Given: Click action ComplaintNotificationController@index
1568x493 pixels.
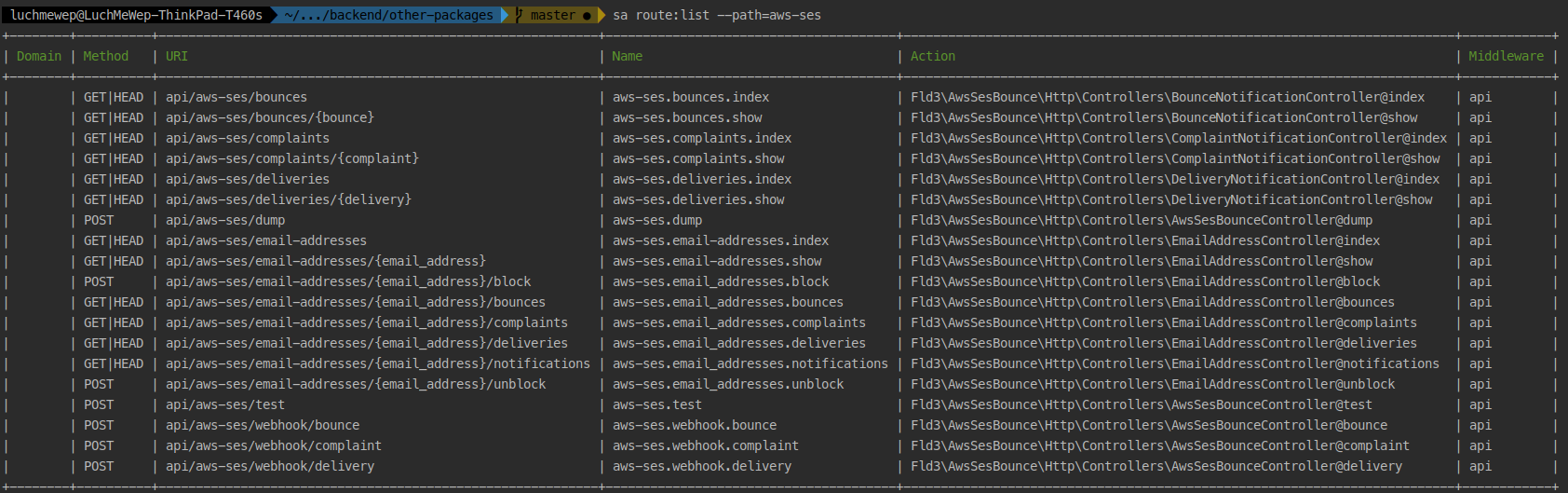Looking at the screenshot, I should [x=1179, y=138].
